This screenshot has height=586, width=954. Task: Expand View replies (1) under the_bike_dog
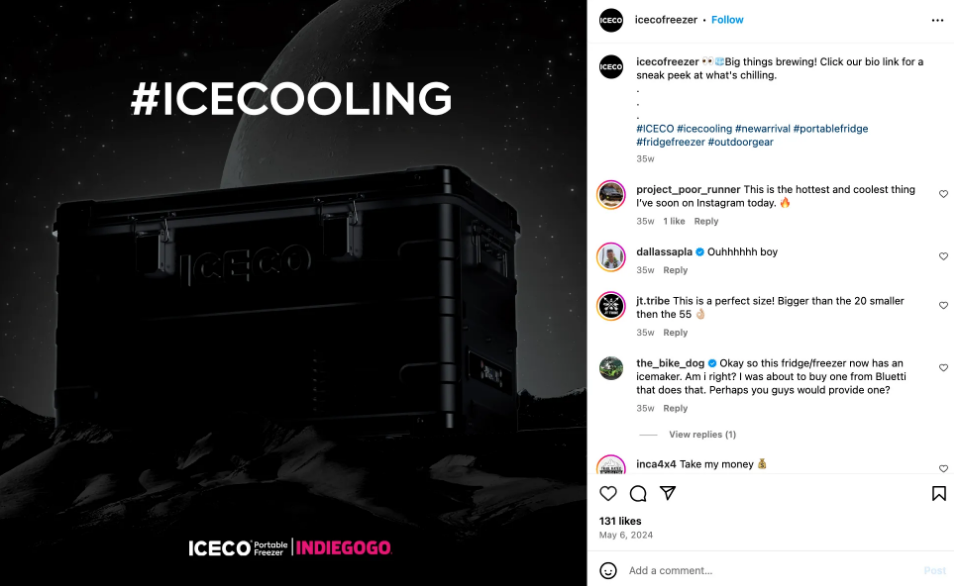pyautogui.click(x=702, y=434)
